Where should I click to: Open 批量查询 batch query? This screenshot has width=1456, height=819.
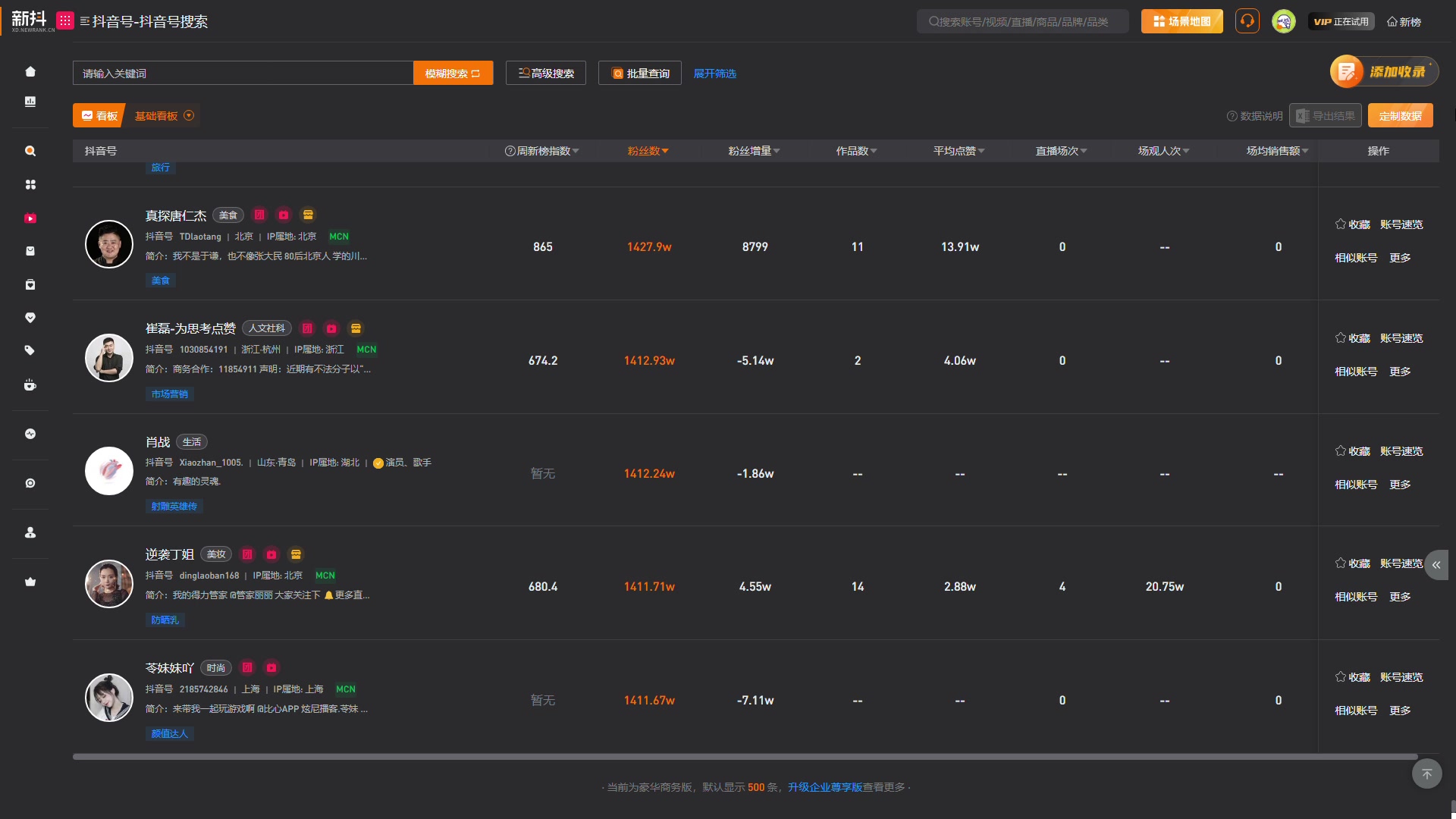pos(640,74)
